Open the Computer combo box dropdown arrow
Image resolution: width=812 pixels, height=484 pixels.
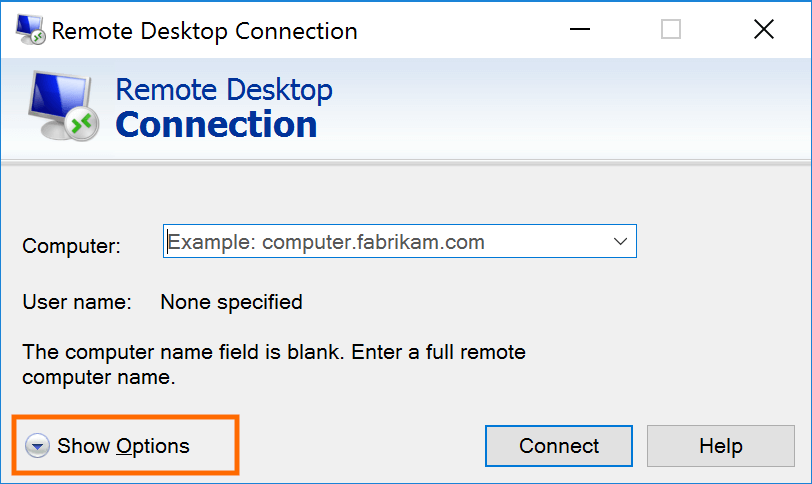click(620, 241)
